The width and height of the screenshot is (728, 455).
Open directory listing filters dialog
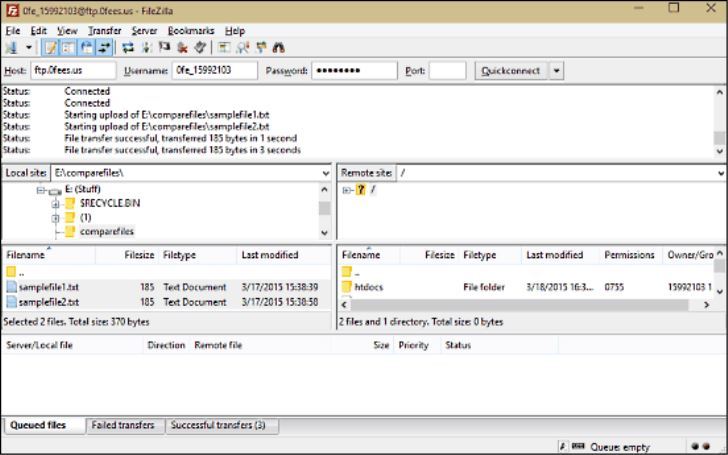pos(224,47)
